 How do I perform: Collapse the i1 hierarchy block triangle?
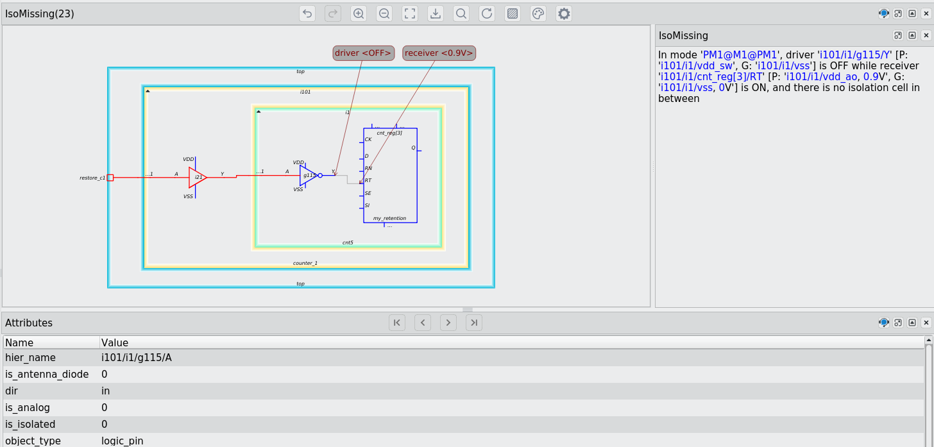[259, 111]
